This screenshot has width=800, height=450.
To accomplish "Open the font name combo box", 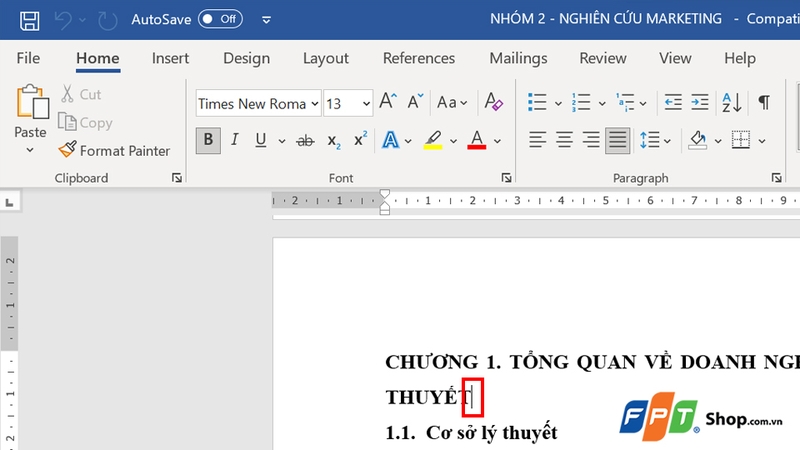I will (x=258, y=104).
